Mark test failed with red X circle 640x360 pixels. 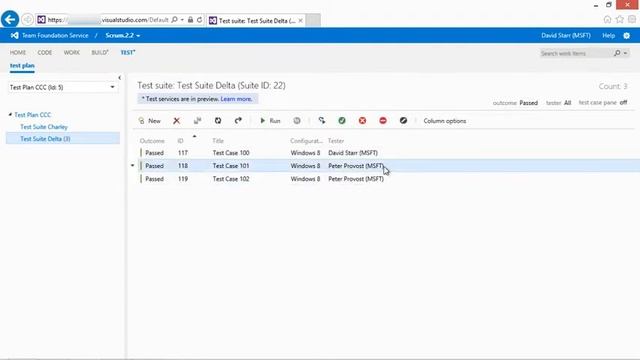click(x=362, y=120)
